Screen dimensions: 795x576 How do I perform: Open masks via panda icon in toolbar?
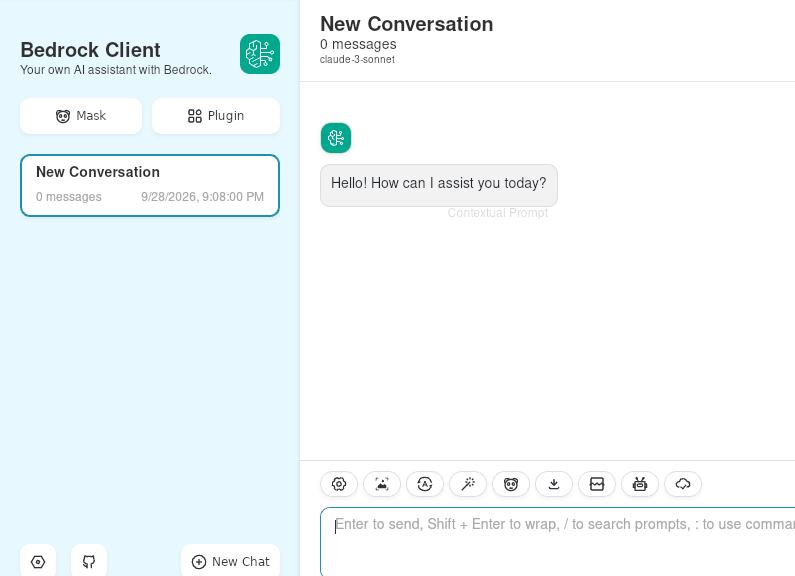(511, 484)
